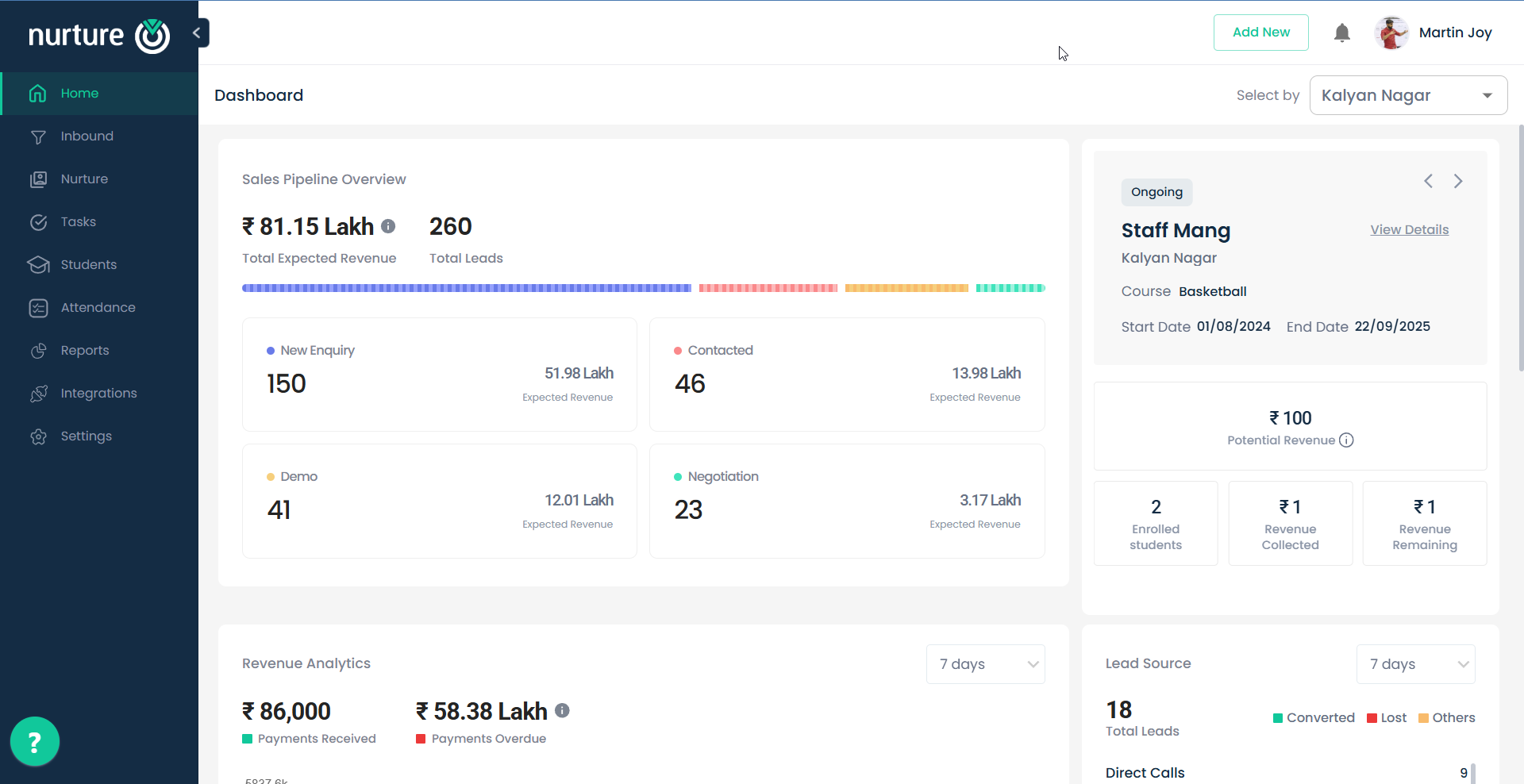
Task: Collapse the sidebar with the arrow button
Action: [x=198, y=33]
